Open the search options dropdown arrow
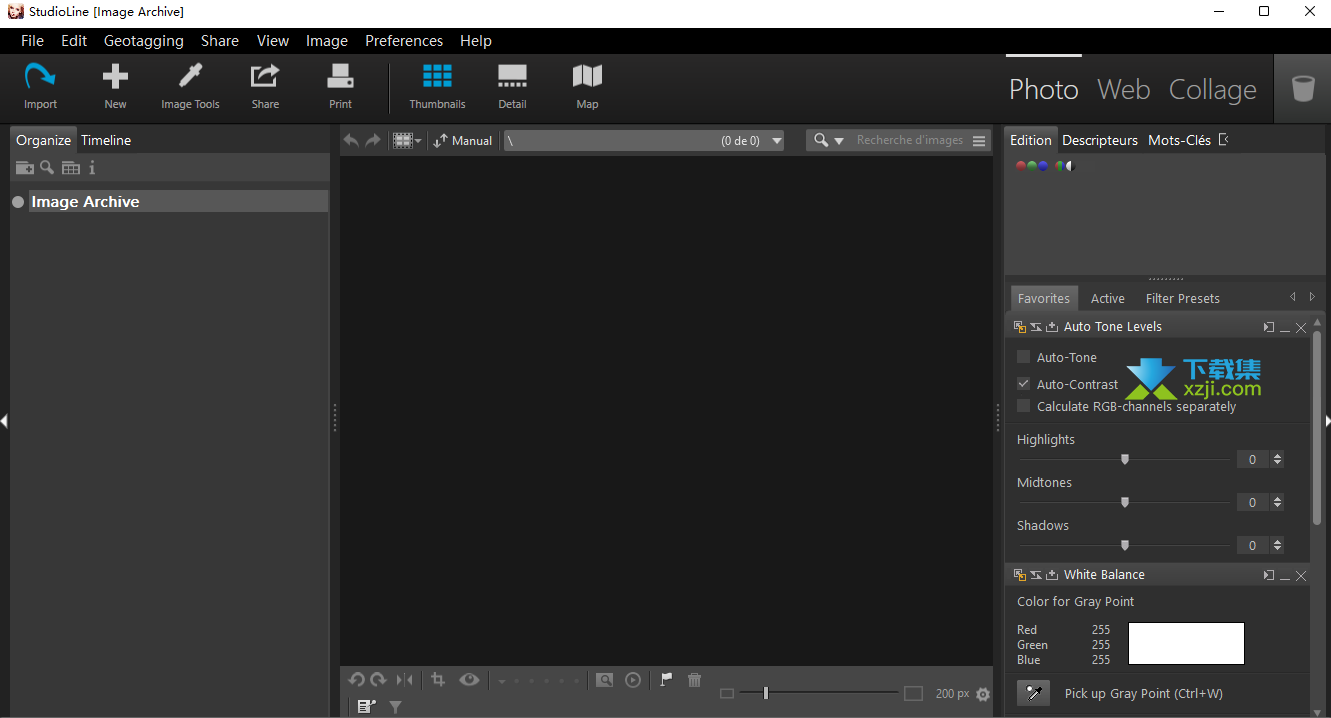This screenshot has width=1331, height=718. tap(839, 141)
